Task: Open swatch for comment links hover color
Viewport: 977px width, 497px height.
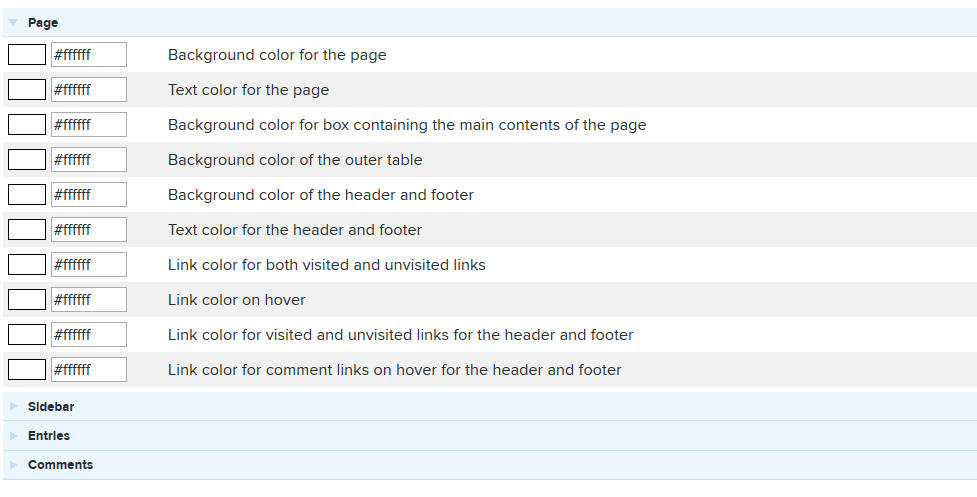Action: tap(27, 369)
